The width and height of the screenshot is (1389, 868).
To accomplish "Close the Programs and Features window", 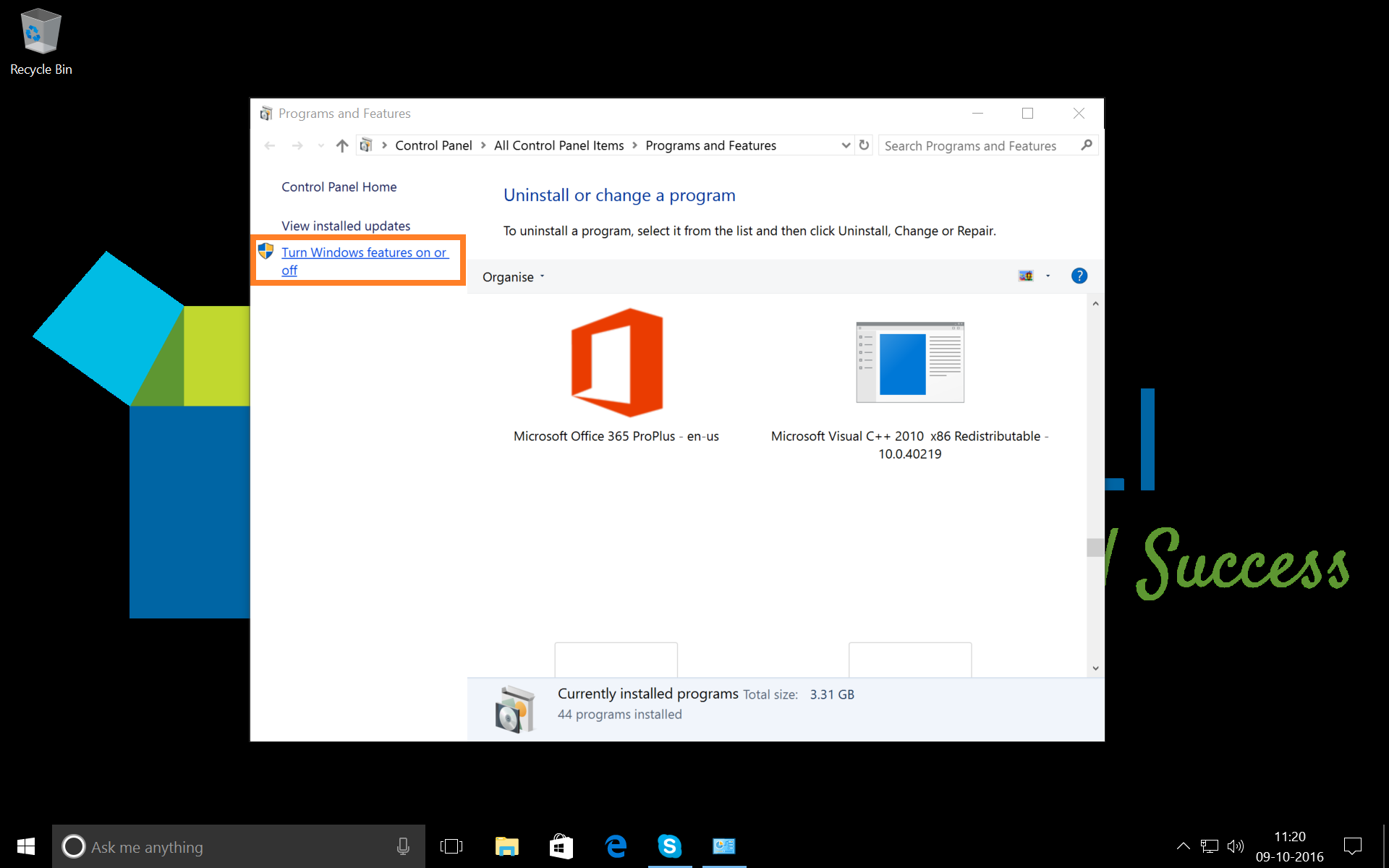I will tap(1079, 114).
